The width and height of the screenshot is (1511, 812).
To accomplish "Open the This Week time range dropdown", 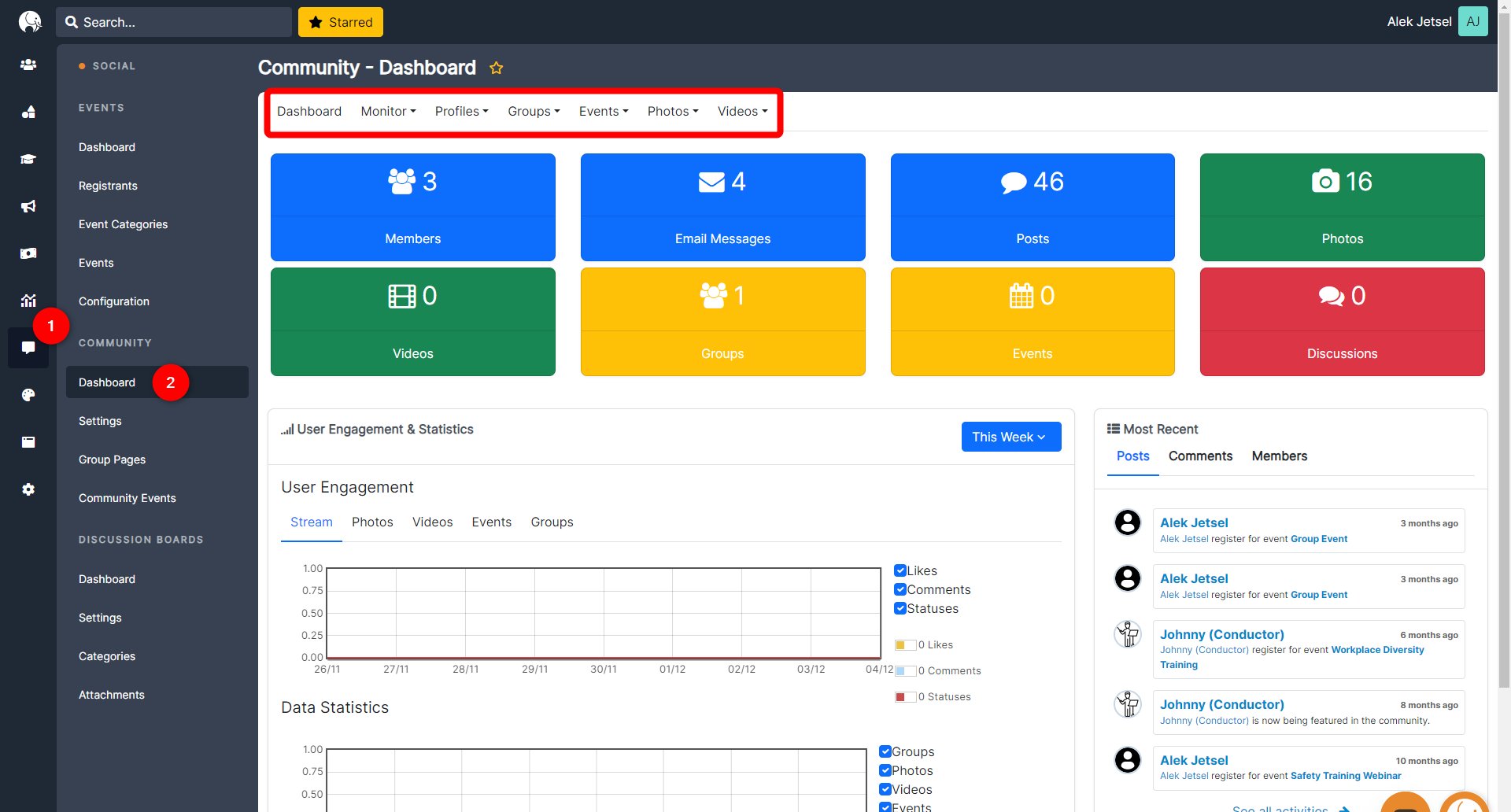I will [1010, 437].
